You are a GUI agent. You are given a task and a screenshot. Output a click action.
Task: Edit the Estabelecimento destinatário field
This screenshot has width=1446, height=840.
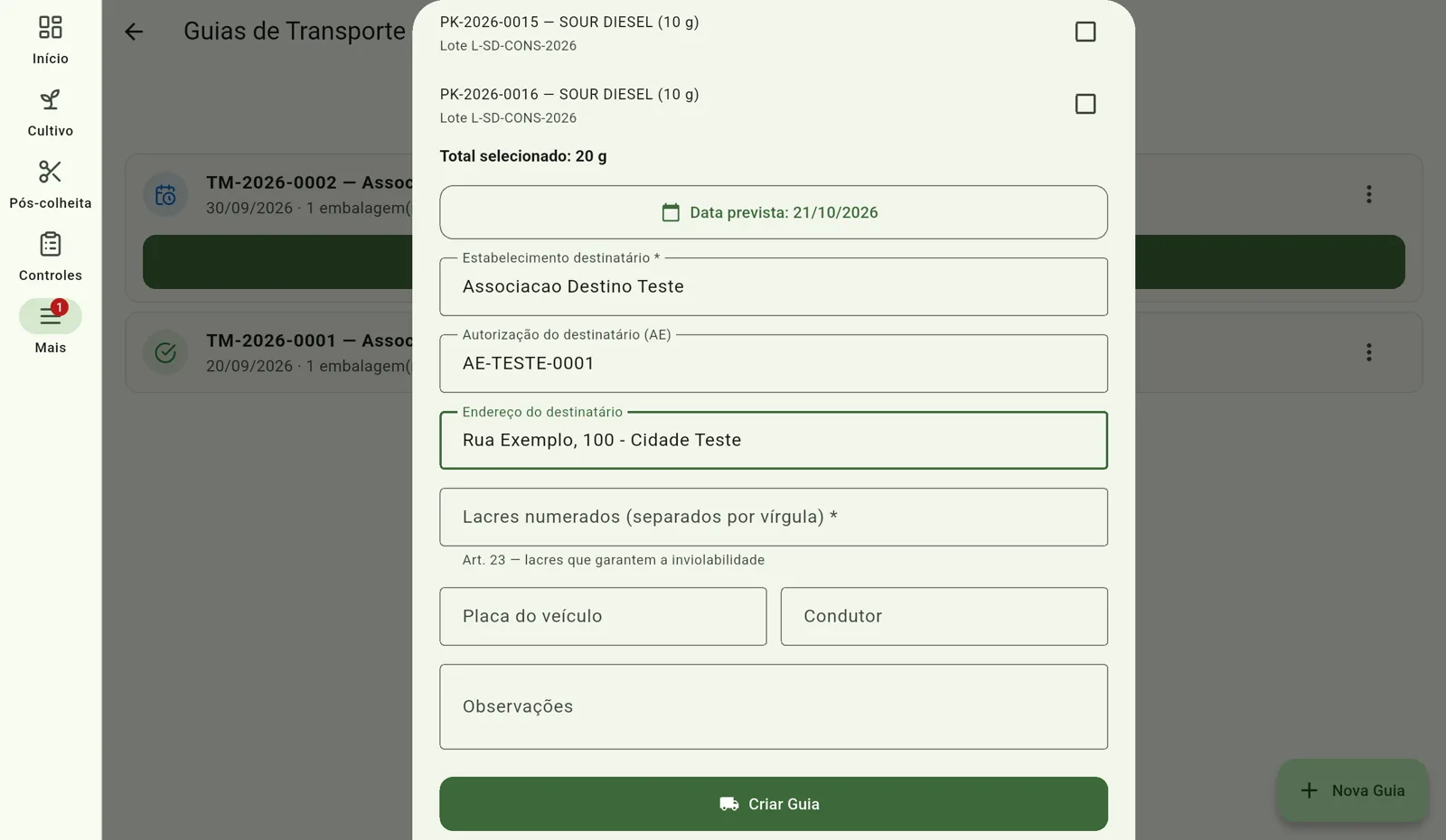click(x=774, y=286)
